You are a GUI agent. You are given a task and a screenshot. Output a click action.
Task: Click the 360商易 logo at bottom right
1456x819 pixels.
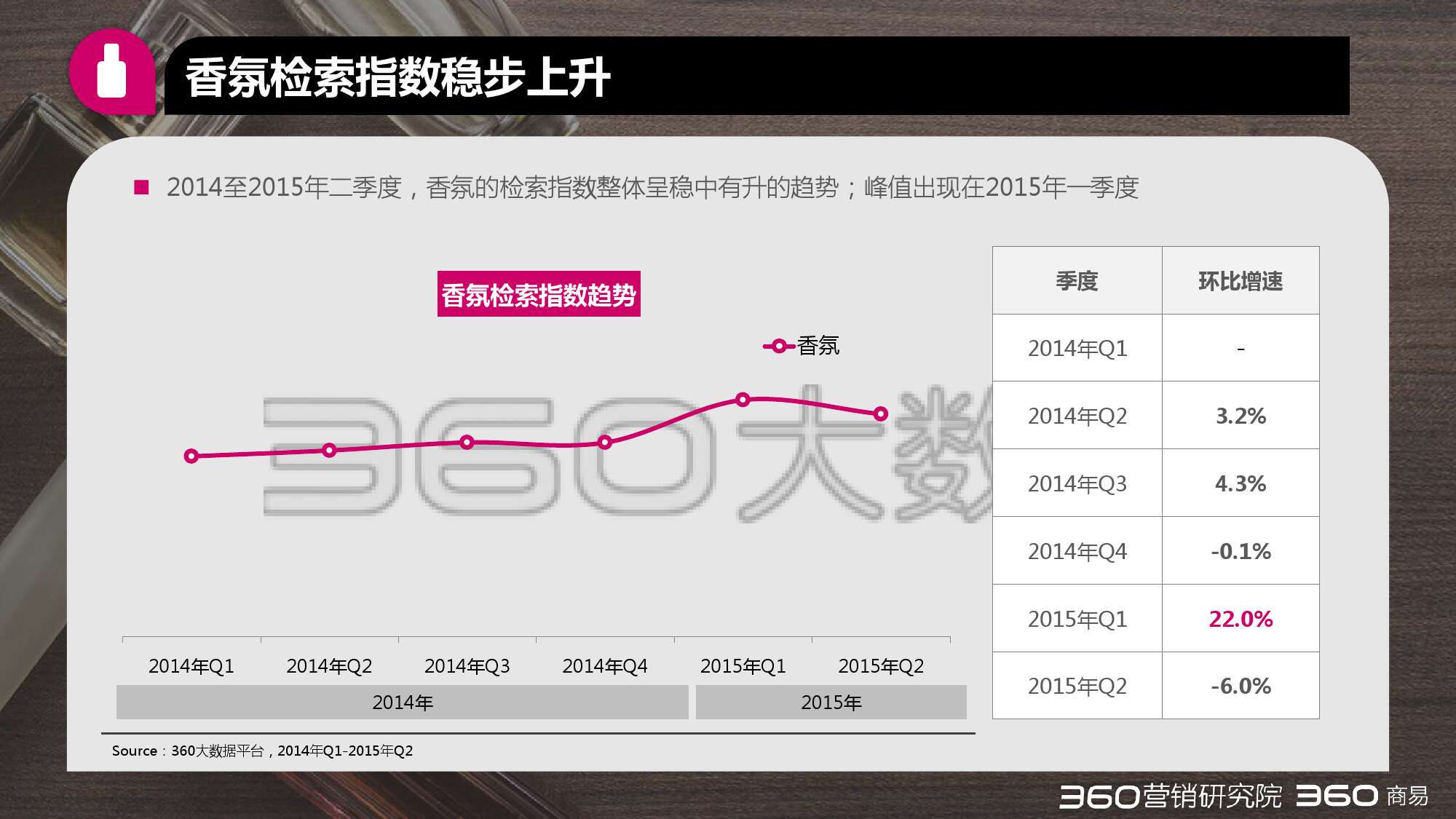[1362, 796]
